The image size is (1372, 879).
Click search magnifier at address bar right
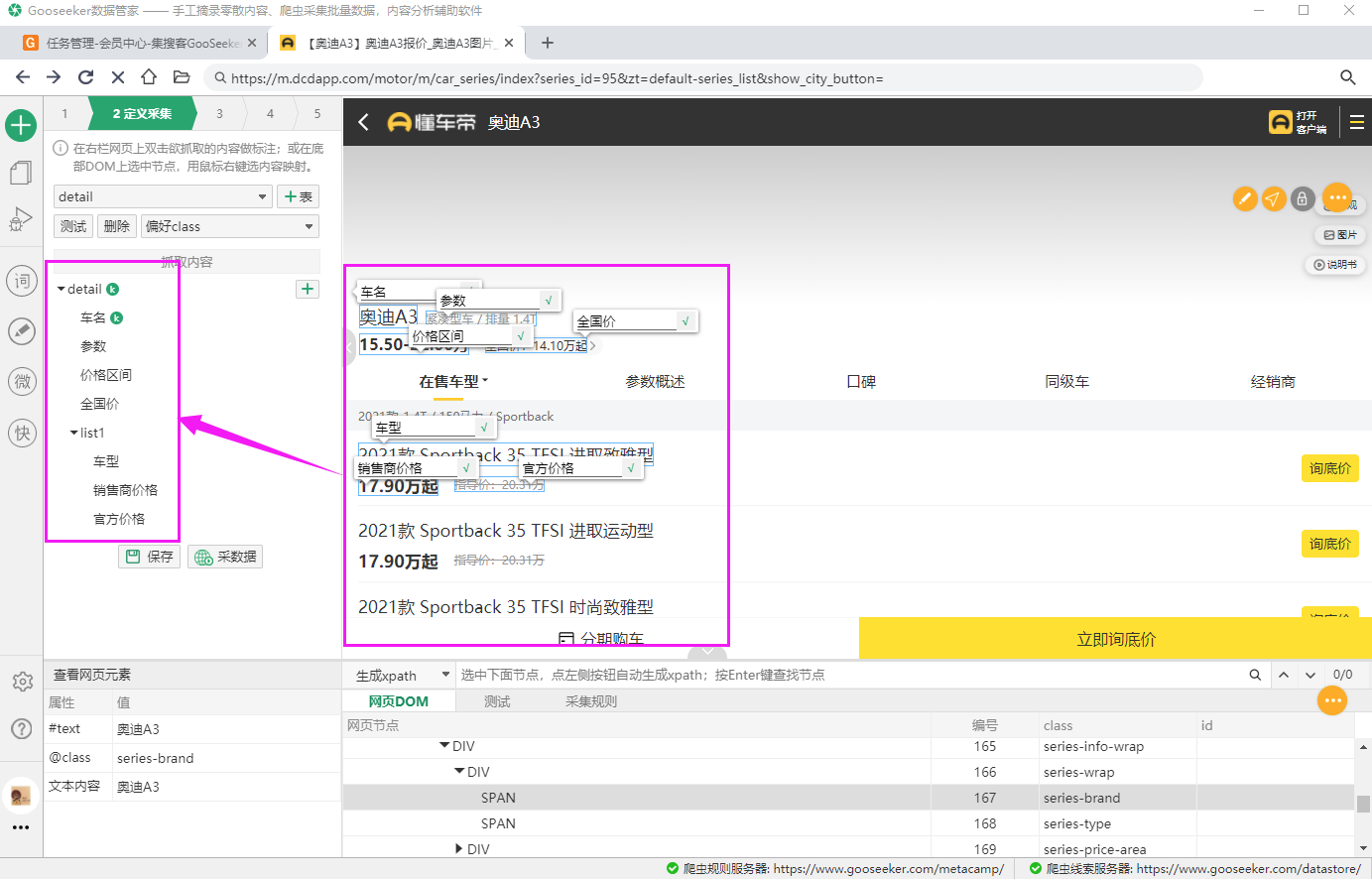click(1347, 77)
